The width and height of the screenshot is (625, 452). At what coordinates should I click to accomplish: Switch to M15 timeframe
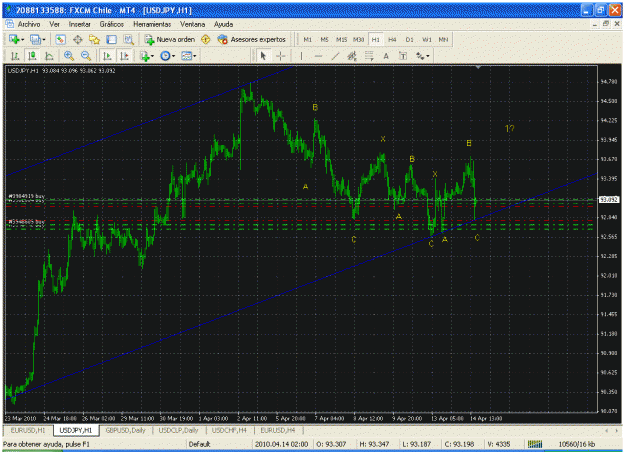[341, 39]
